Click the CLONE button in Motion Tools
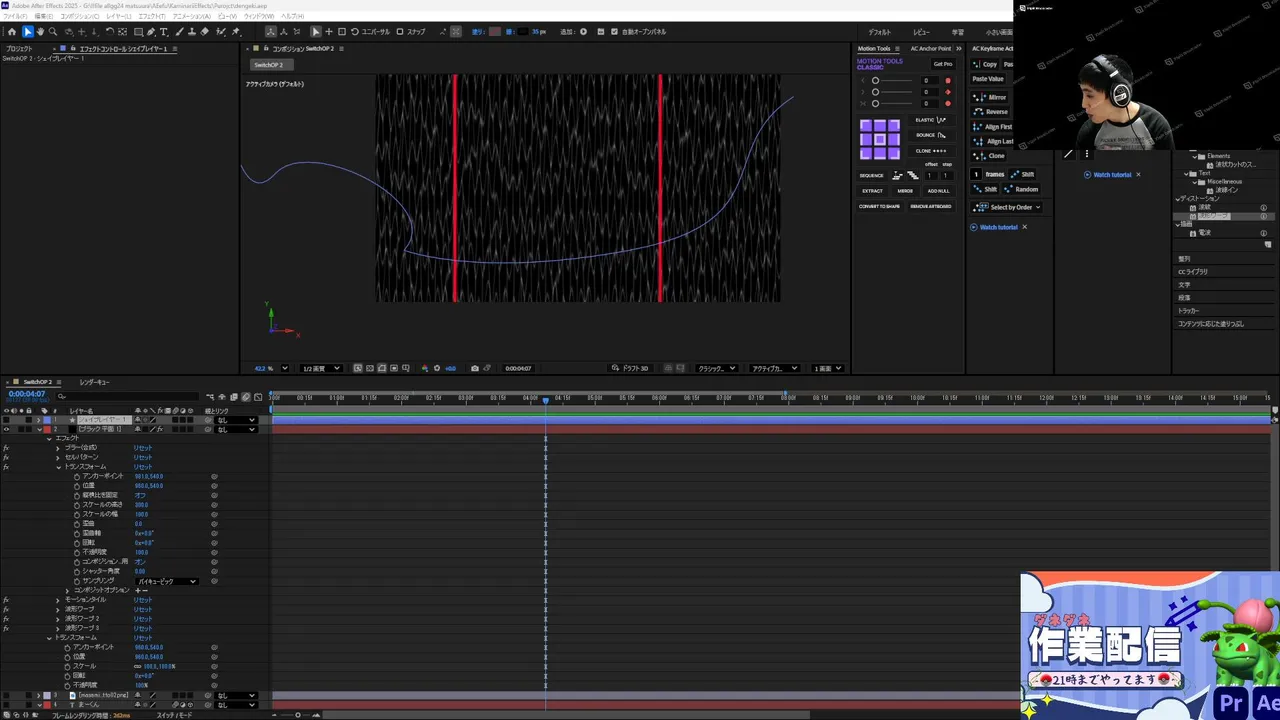 point(932,151)
